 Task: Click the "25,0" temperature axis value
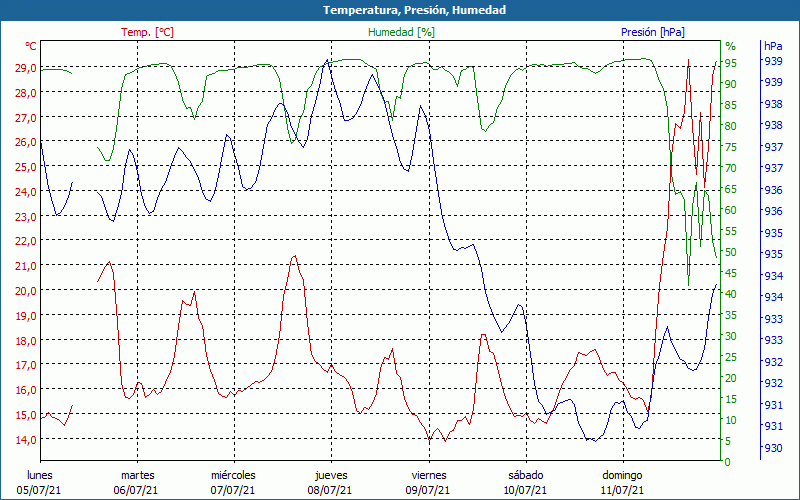27,167
